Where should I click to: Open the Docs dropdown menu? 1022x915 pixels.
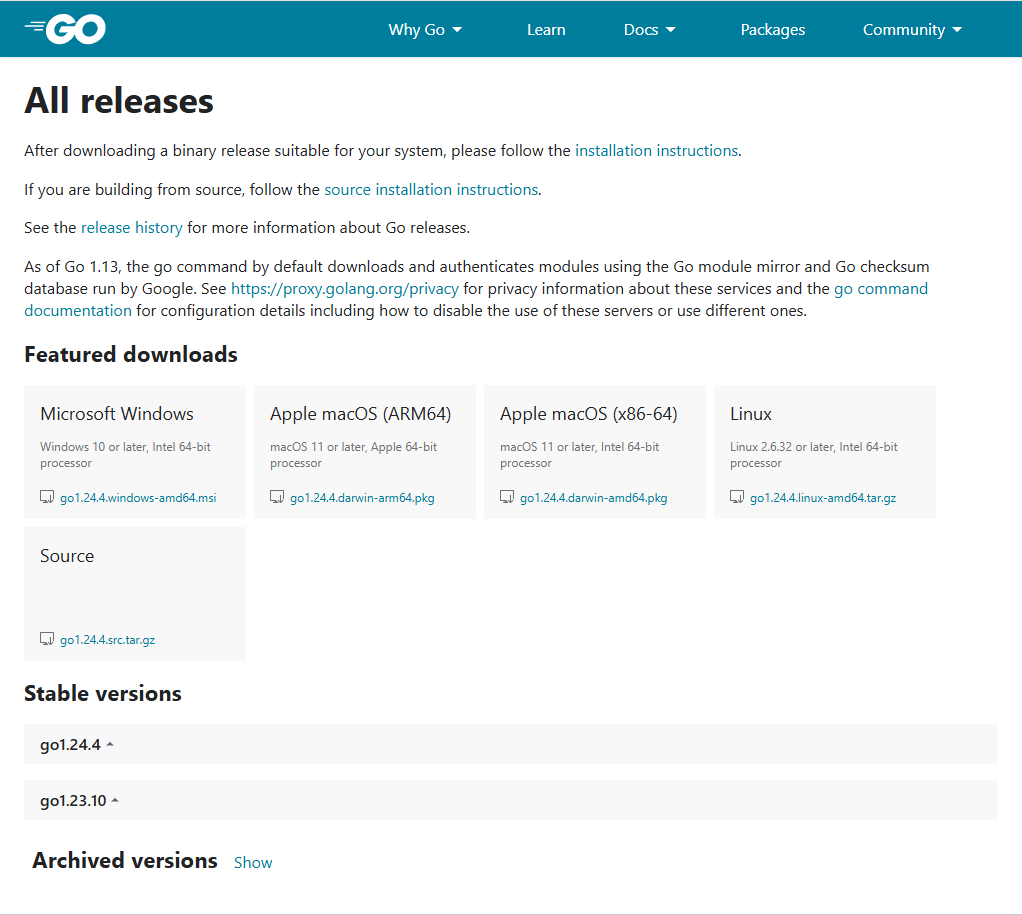[x=649, y=29]
